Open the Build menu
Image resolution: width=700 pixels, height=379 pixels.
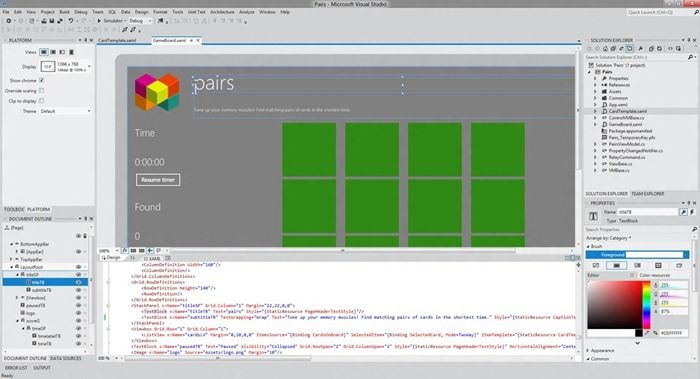point(64,12)
